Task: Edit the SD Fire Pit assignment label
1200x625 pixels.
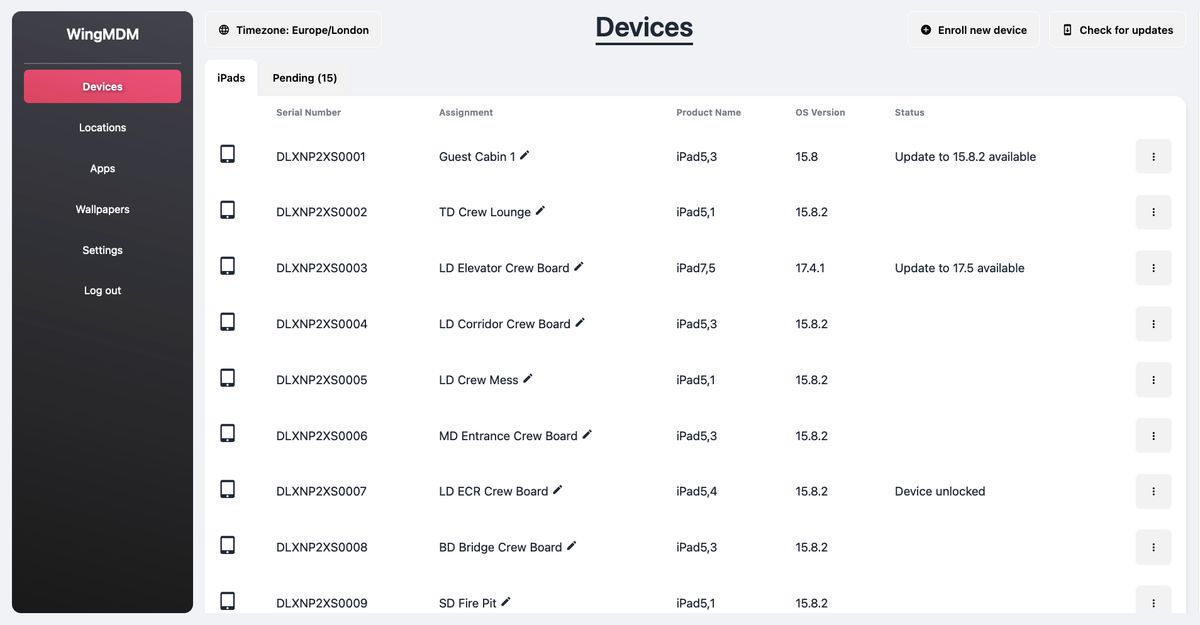Action: (506, 600)
